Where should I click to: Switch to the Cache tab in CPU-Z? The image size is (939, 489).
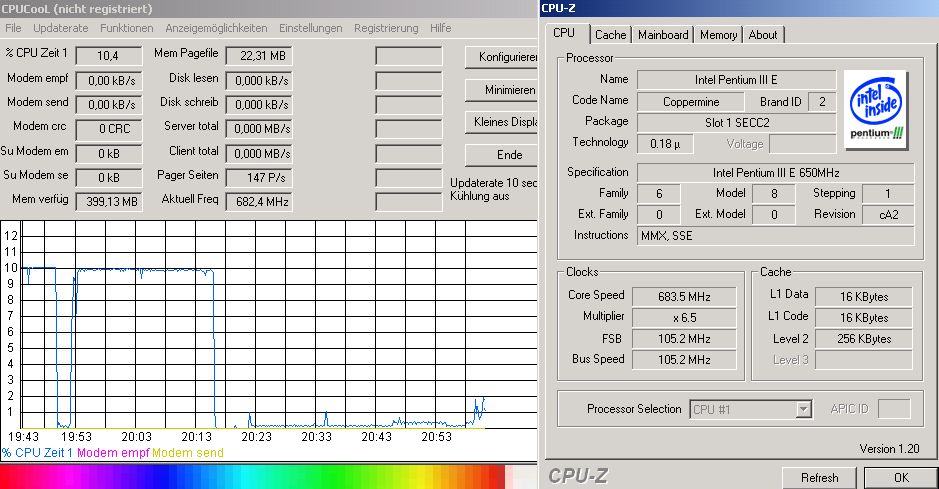610,35
